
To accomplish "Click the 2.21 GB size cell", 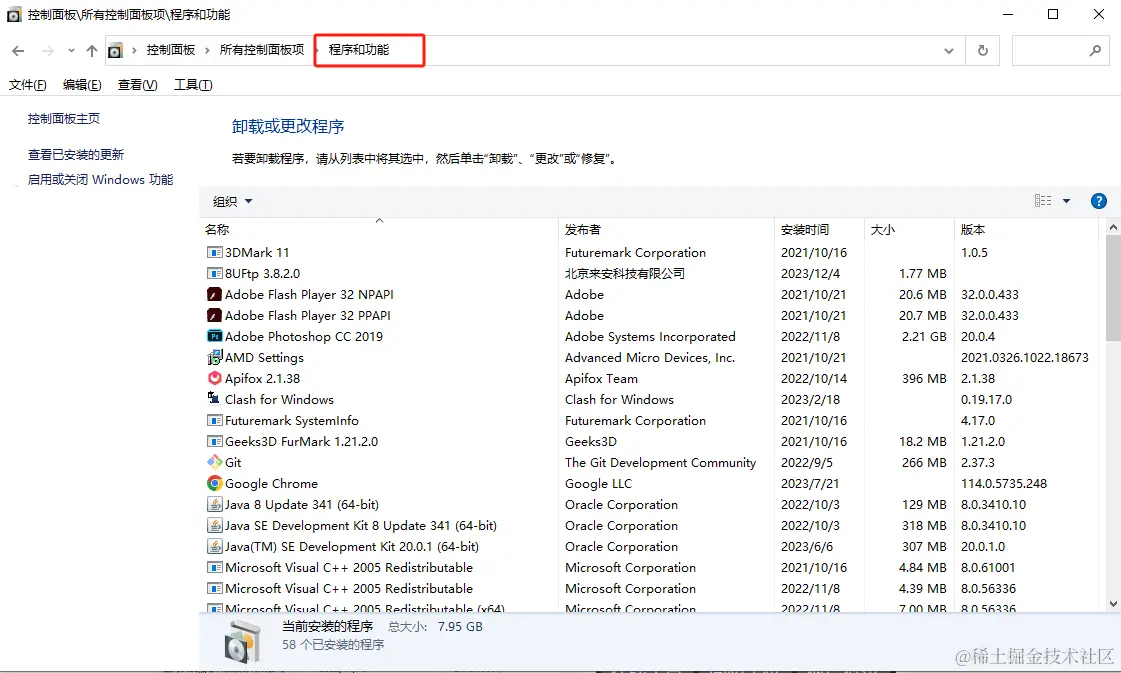I will point(924,337).
